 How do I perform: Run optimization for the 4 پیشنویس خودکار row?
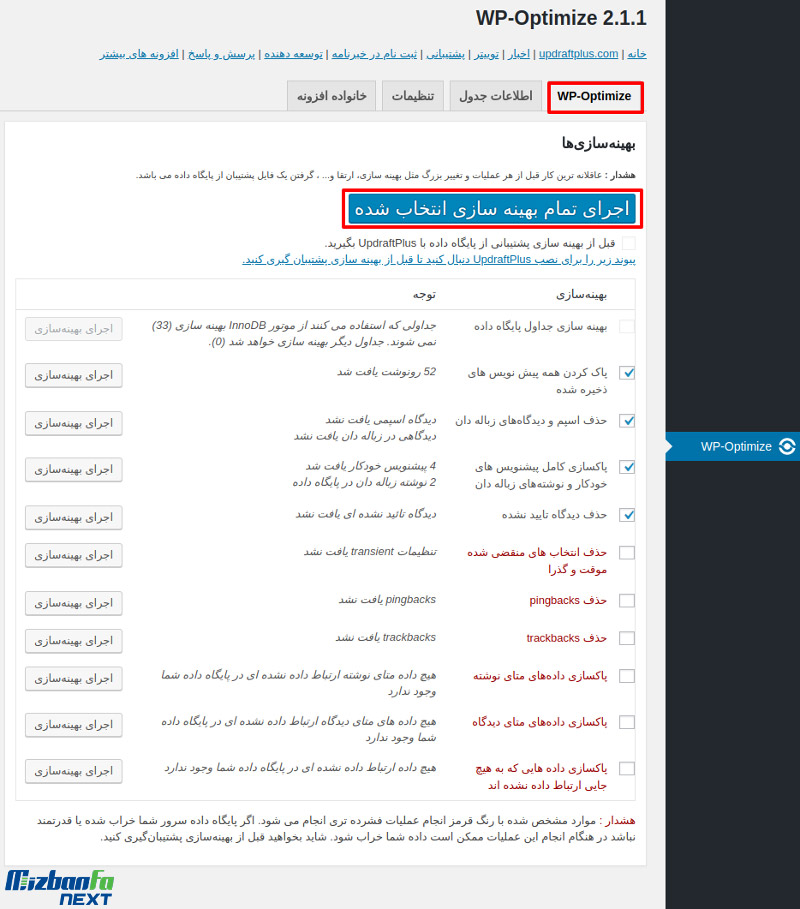pyautogui.click(x=74, y=470)
